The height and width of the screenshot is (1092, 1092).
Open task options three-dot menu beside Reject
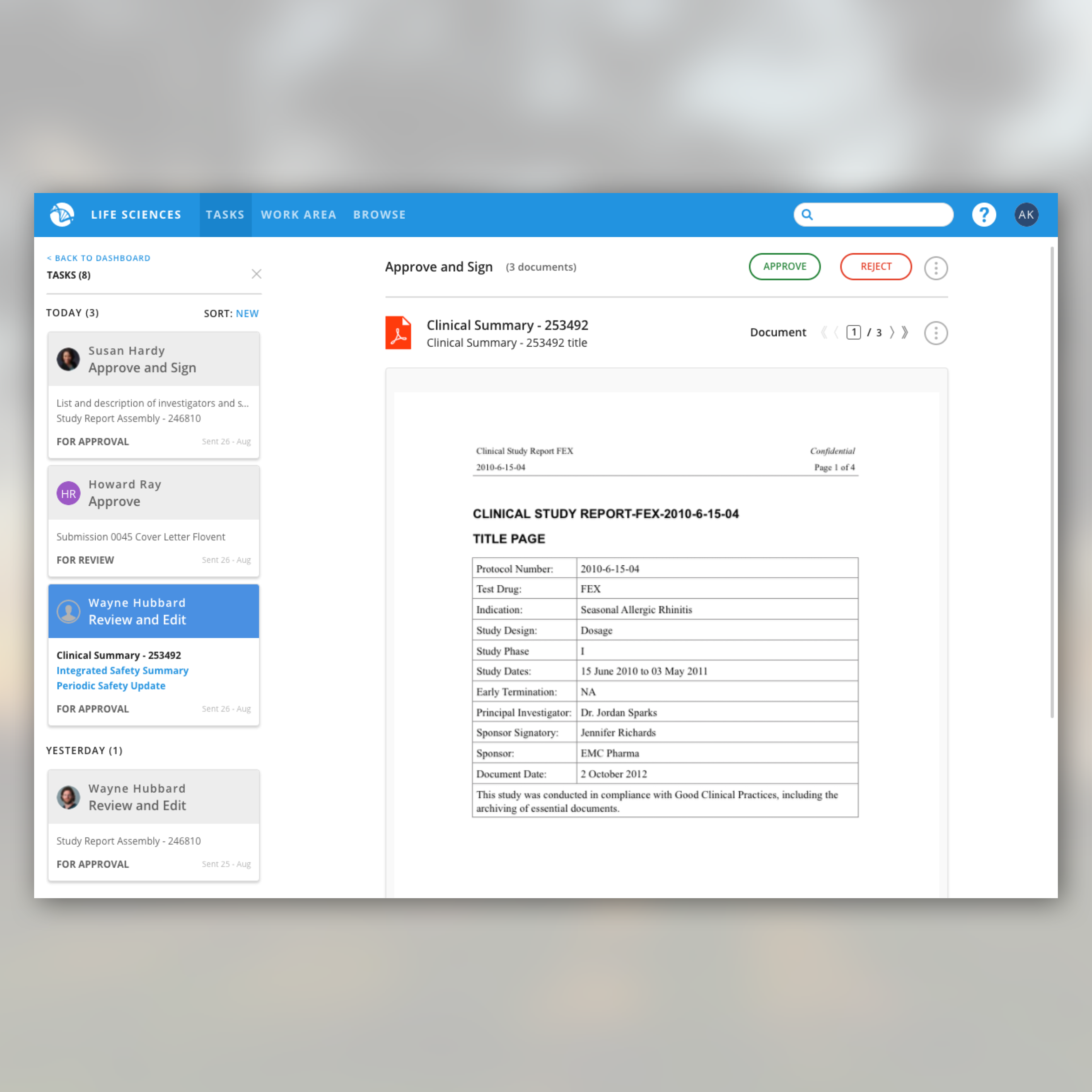[x=935, y=268]
